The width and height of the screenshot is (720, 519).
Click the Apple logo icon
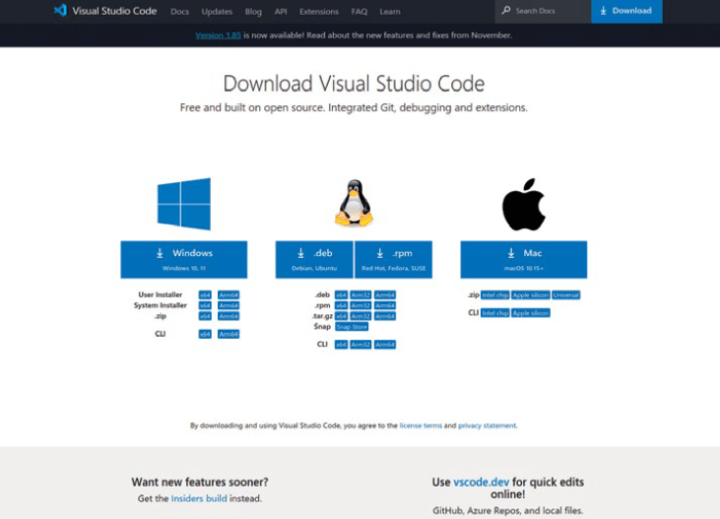pos(523,207)
